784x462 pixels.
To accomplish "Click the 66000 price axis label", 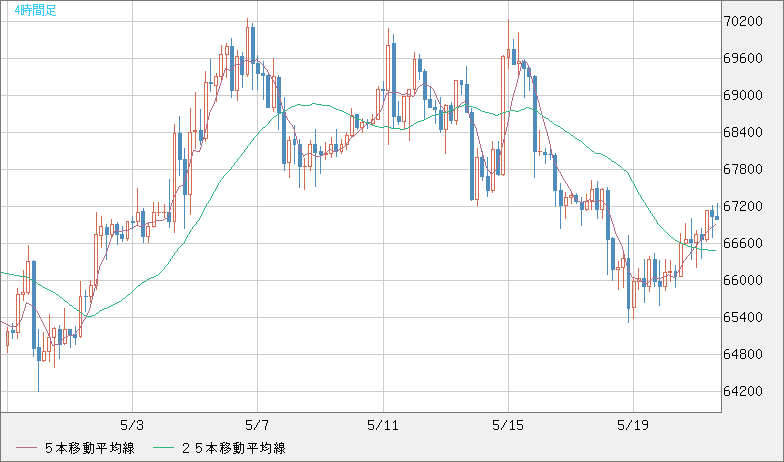I will pos(743,280).
